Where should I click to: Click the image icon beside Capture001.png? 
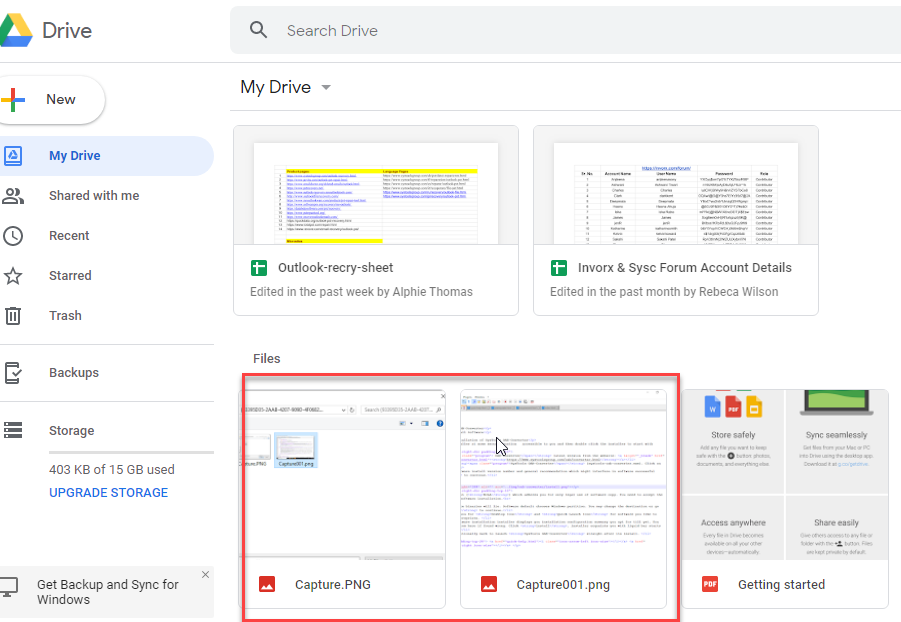click(x=488, y=584)
